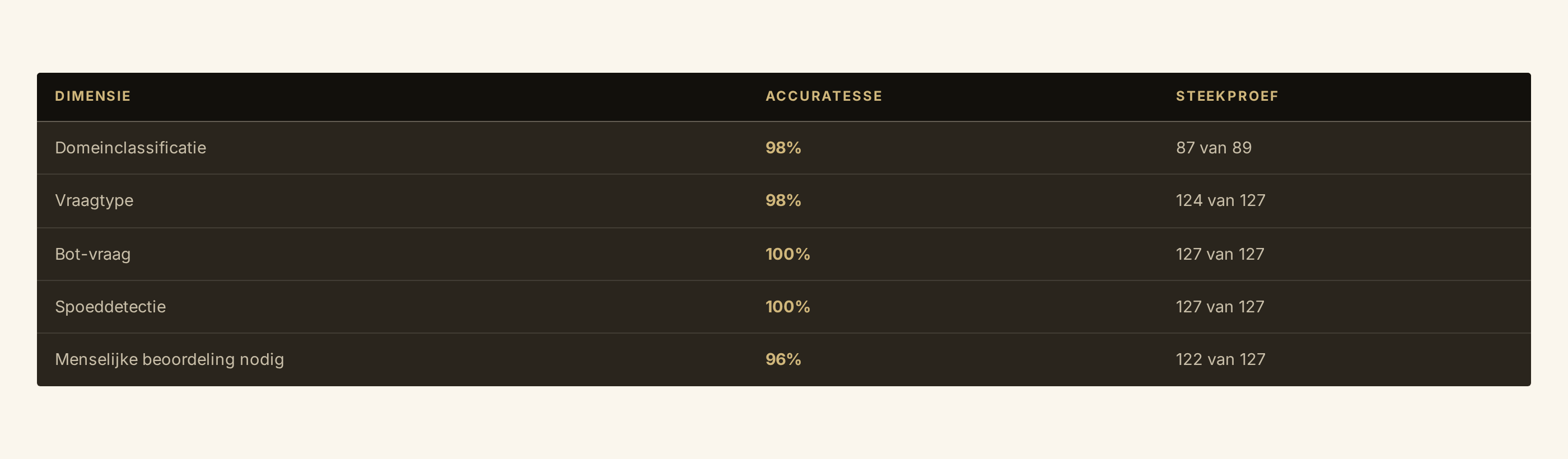Screen dimensions: 1568x459
Task: Select the 124 van 127 sample cell
Action: coord(1220,201)
